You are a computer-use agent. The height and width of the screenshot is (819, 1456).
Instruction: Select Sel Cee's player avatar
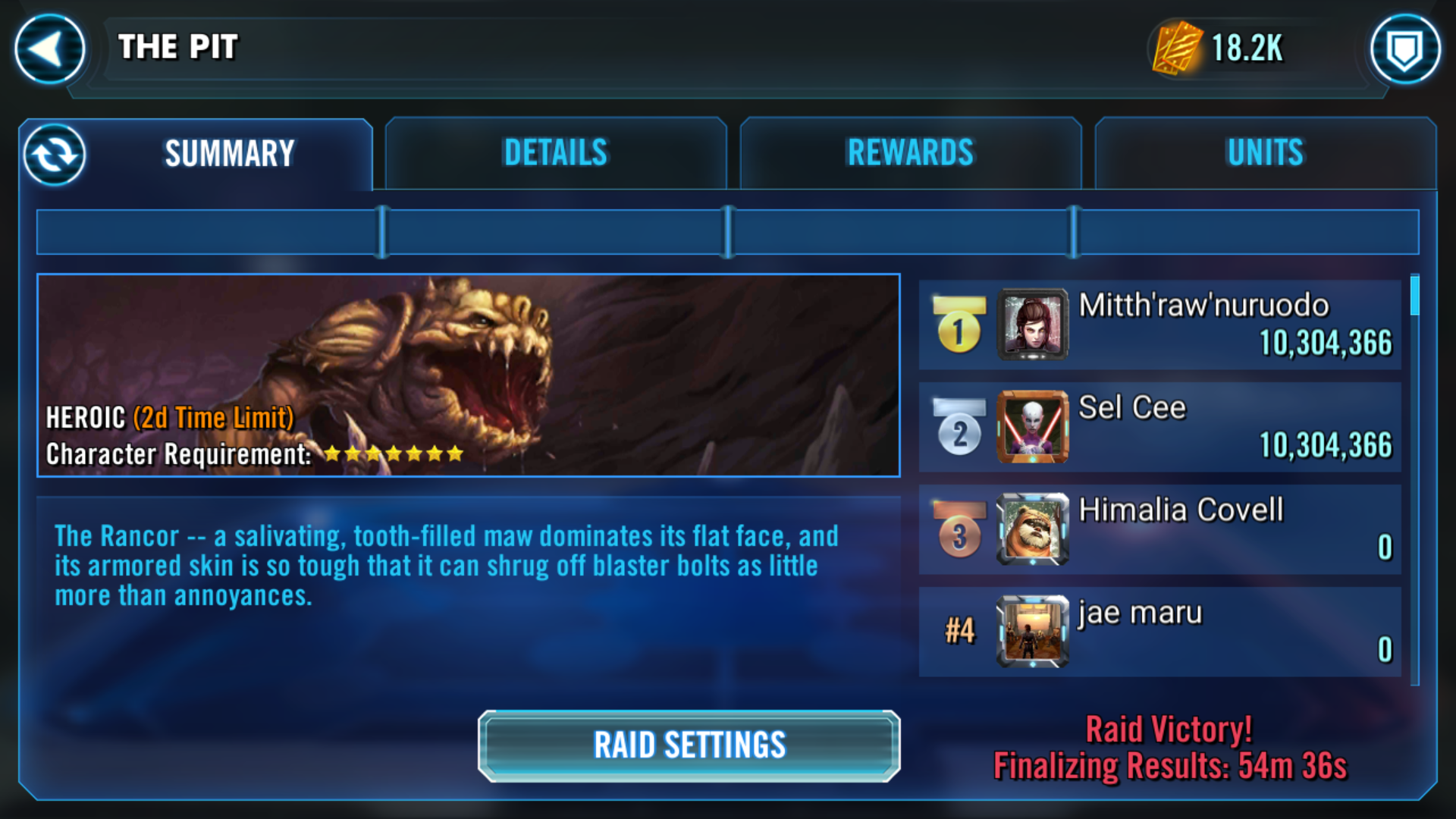(x=1032, y=427)
